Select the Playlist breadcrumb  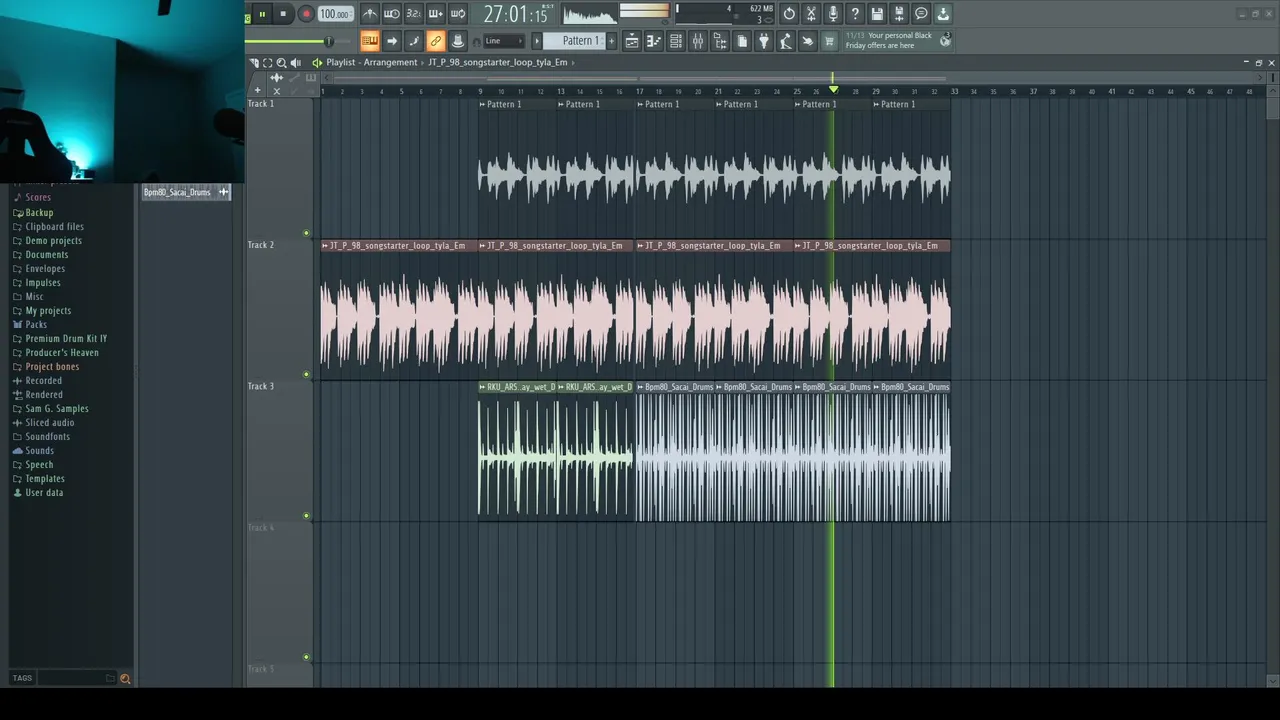tap(340, 62)
